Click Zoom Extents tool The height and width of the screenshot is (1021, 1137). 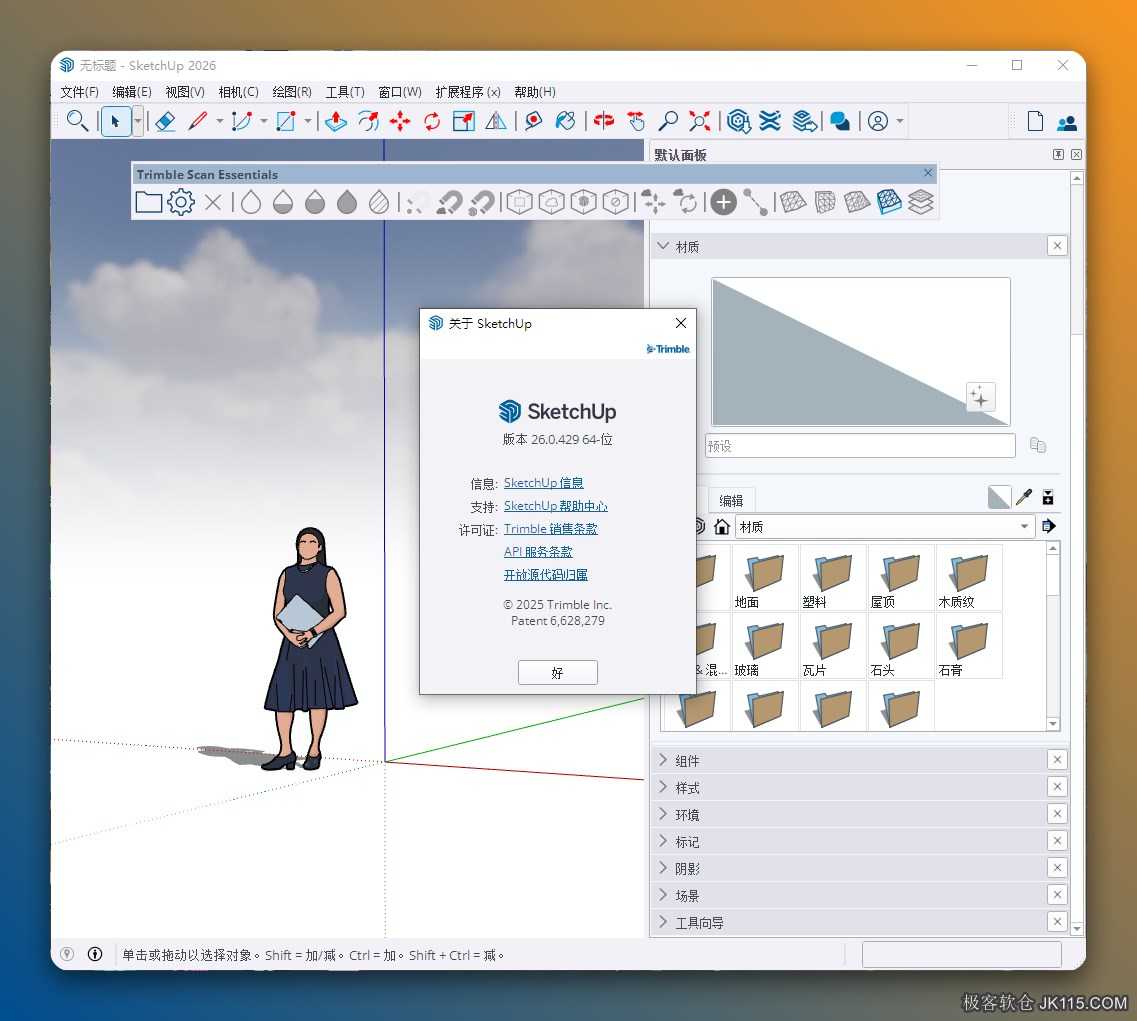700,121
